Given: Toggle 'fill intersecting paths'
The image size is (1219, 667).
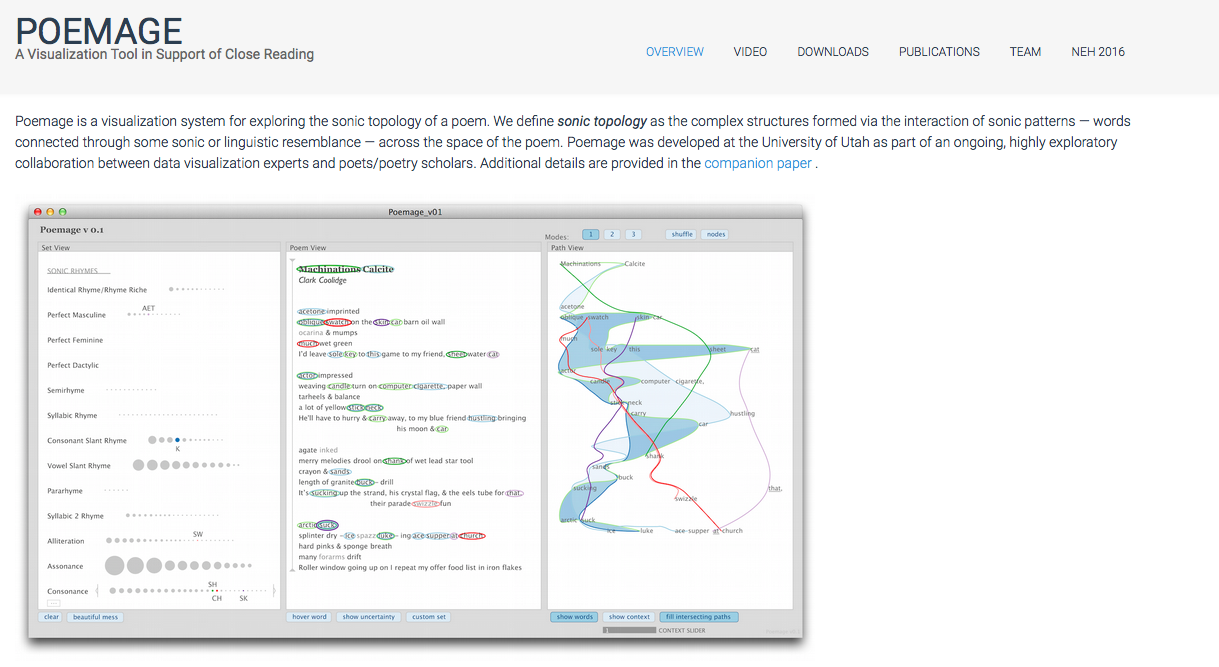Looking at the screenshot, I should coord(699,617).
